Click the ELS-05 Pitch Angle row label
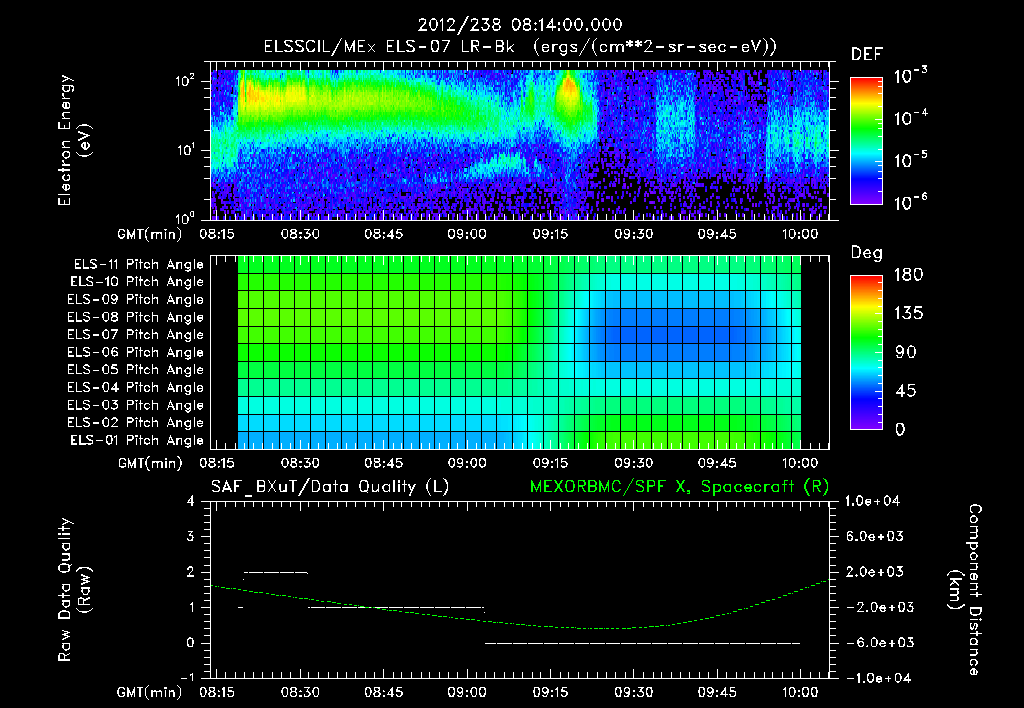The image size is (1024, 708). [136, 370]
